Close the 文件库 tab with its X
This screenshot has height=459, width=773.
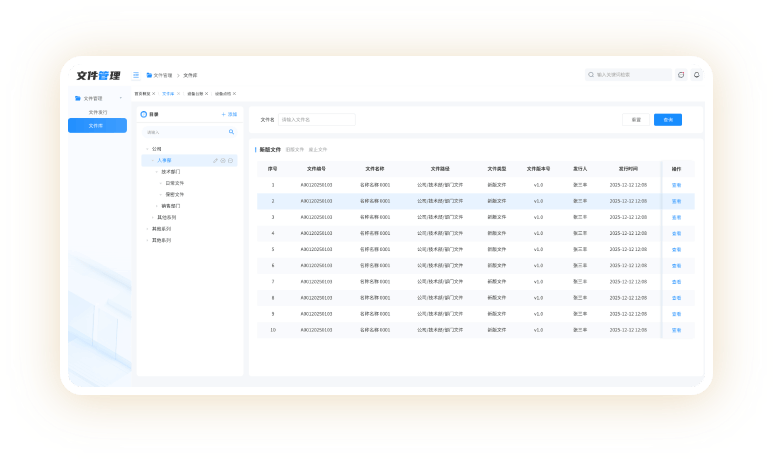click(180, 93)
